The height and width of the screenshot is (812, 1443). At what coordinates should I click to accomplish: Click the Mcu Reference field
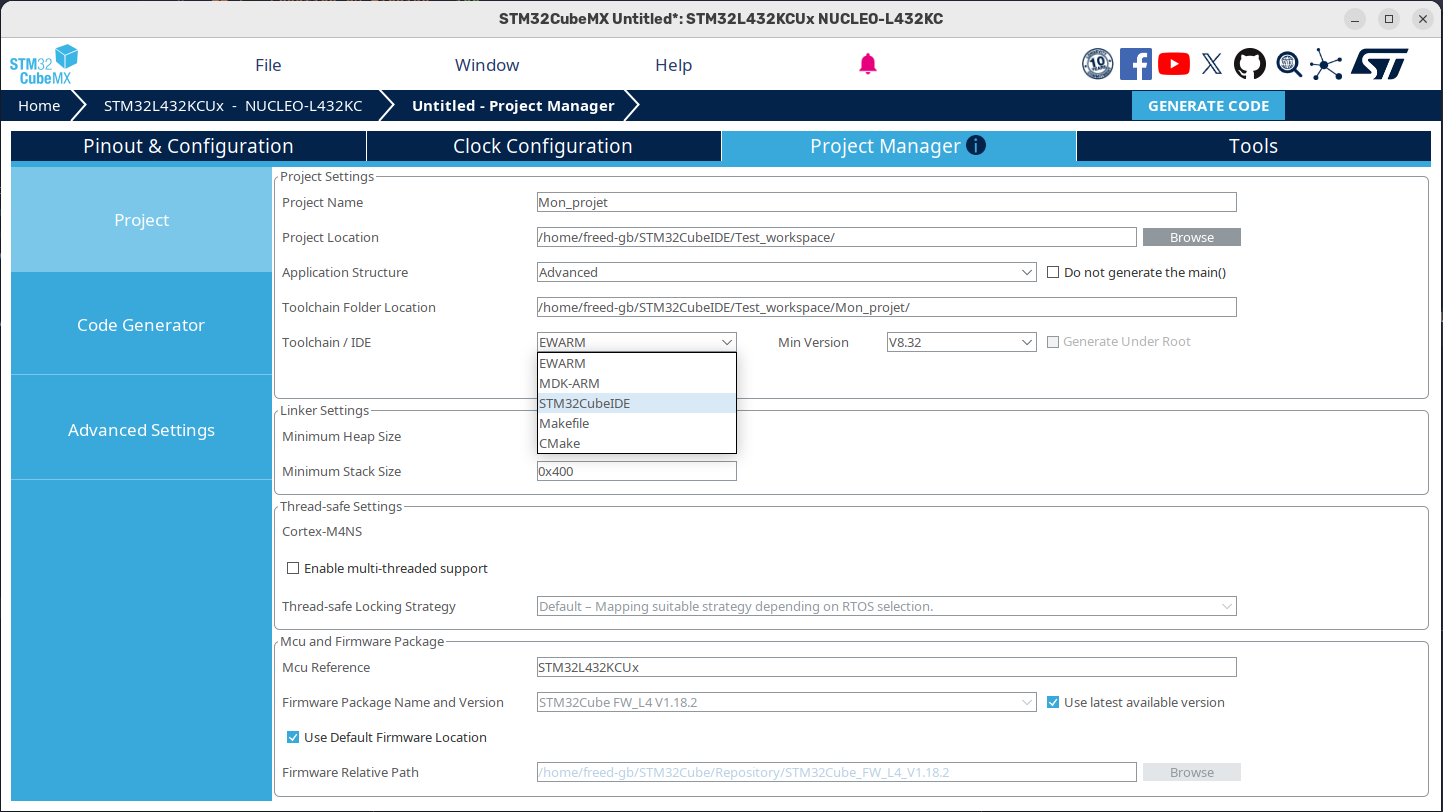point(887,667)
